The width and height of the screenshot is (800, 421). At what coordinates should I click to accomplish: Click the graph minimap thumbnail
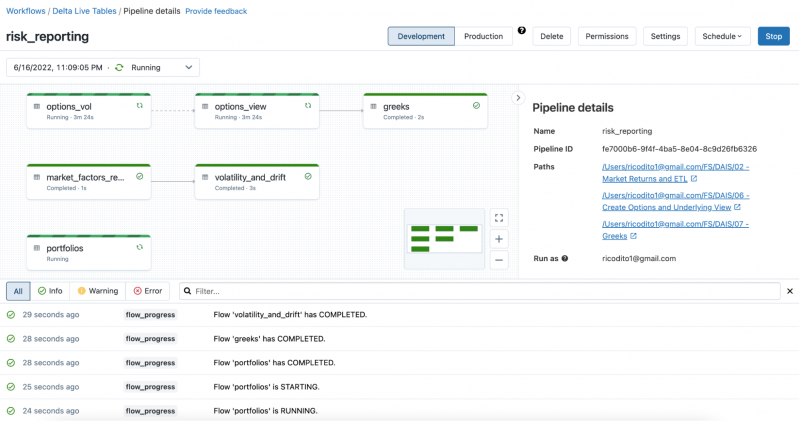pos(444,238)
